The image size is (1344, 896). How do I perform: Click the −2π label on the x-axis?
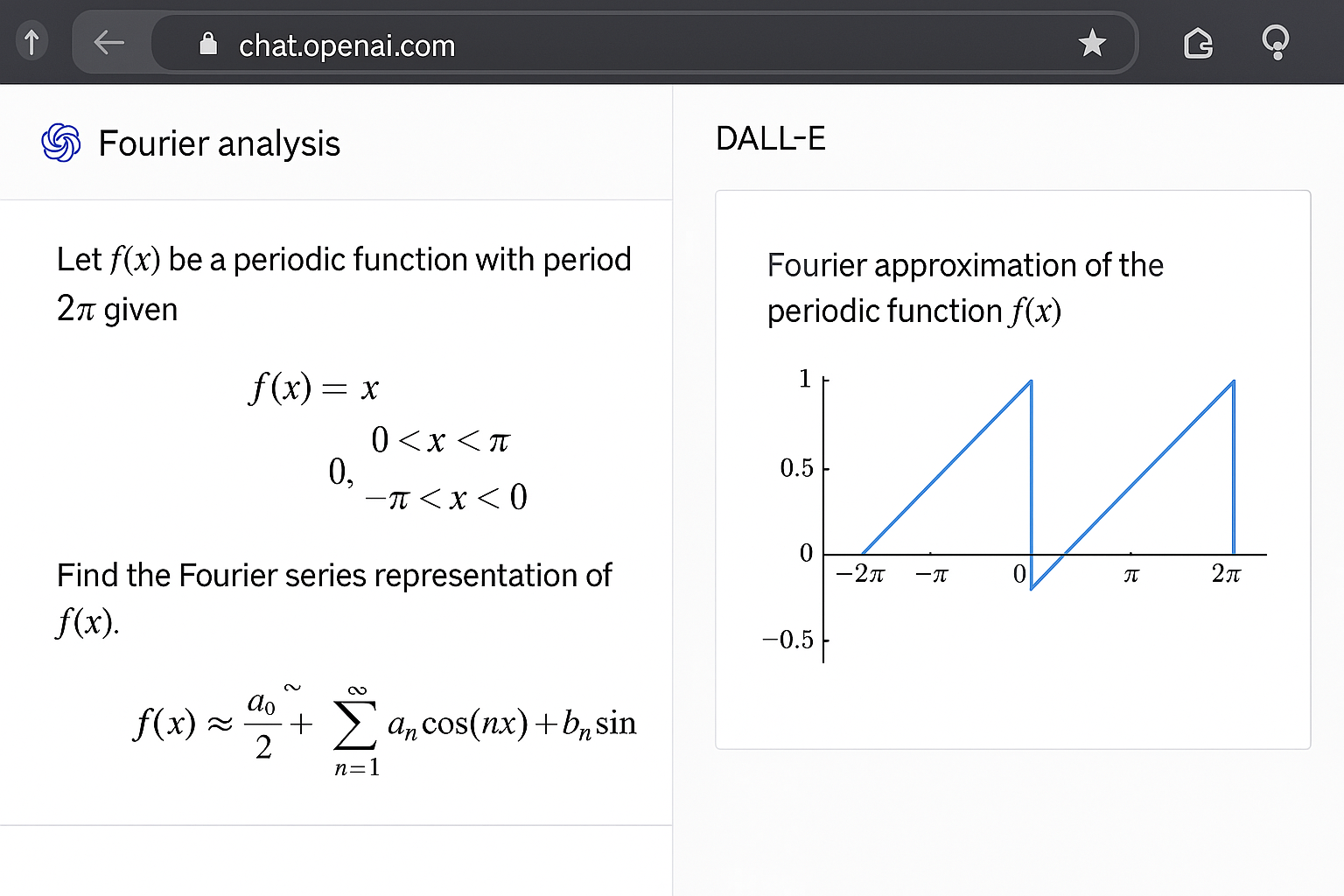click(860, 574)
